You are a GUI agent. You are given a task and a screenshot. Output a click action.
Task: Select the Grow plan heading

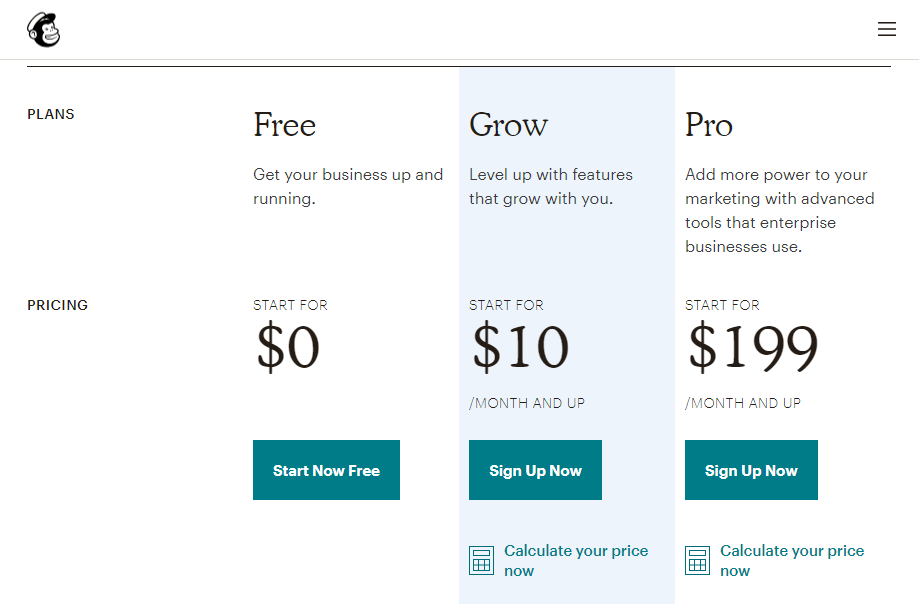pyautogui.click(x=509, y=125)
